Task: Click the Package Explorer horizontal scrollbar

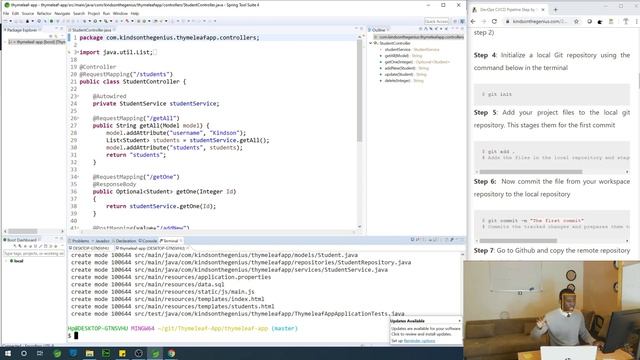Action: pos(22,231)
